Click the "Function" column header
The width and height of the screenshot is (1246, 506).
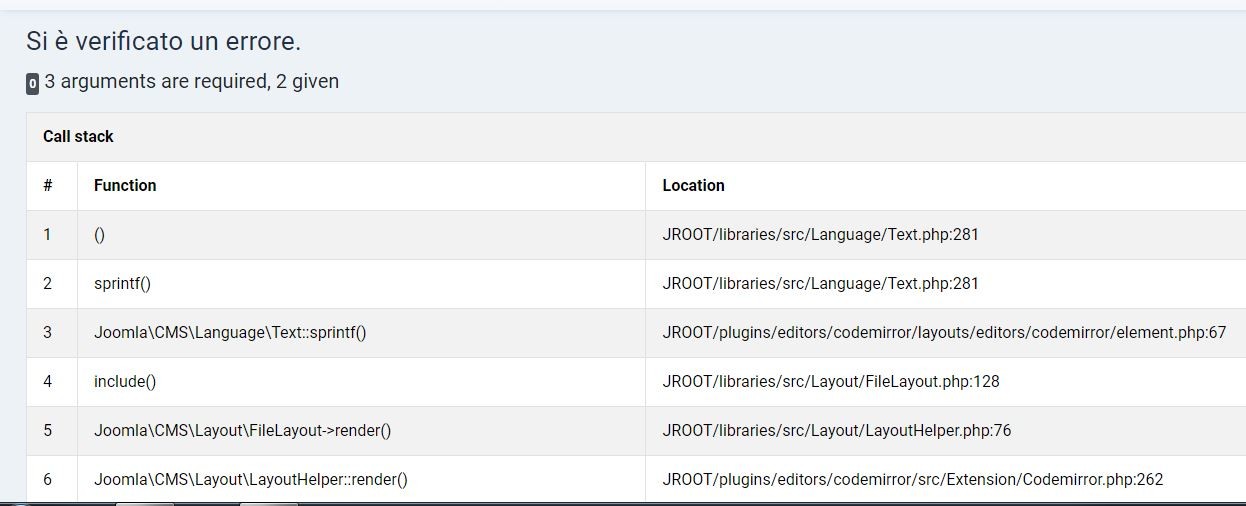point(125,186)
